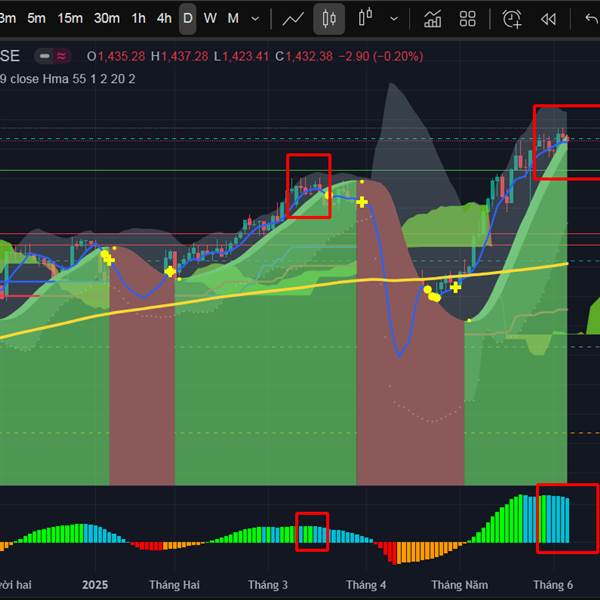The width and height of the screenshot is (600, 600).
Task: Select the 15m timeframe
Action: pyautogui.click(x=70, y=18)
